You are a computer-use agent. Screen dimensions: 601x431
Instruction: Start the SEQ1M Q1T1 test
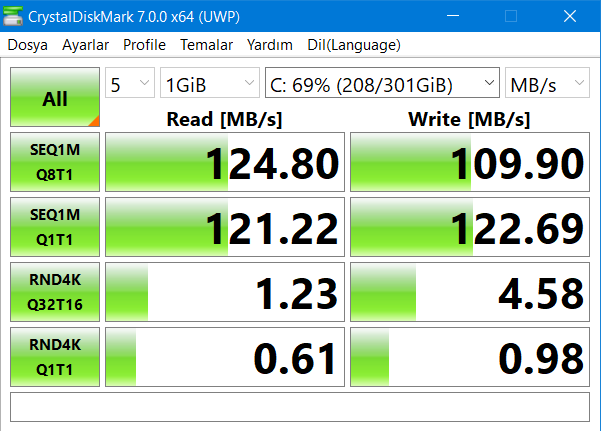(x=55, y=227)
